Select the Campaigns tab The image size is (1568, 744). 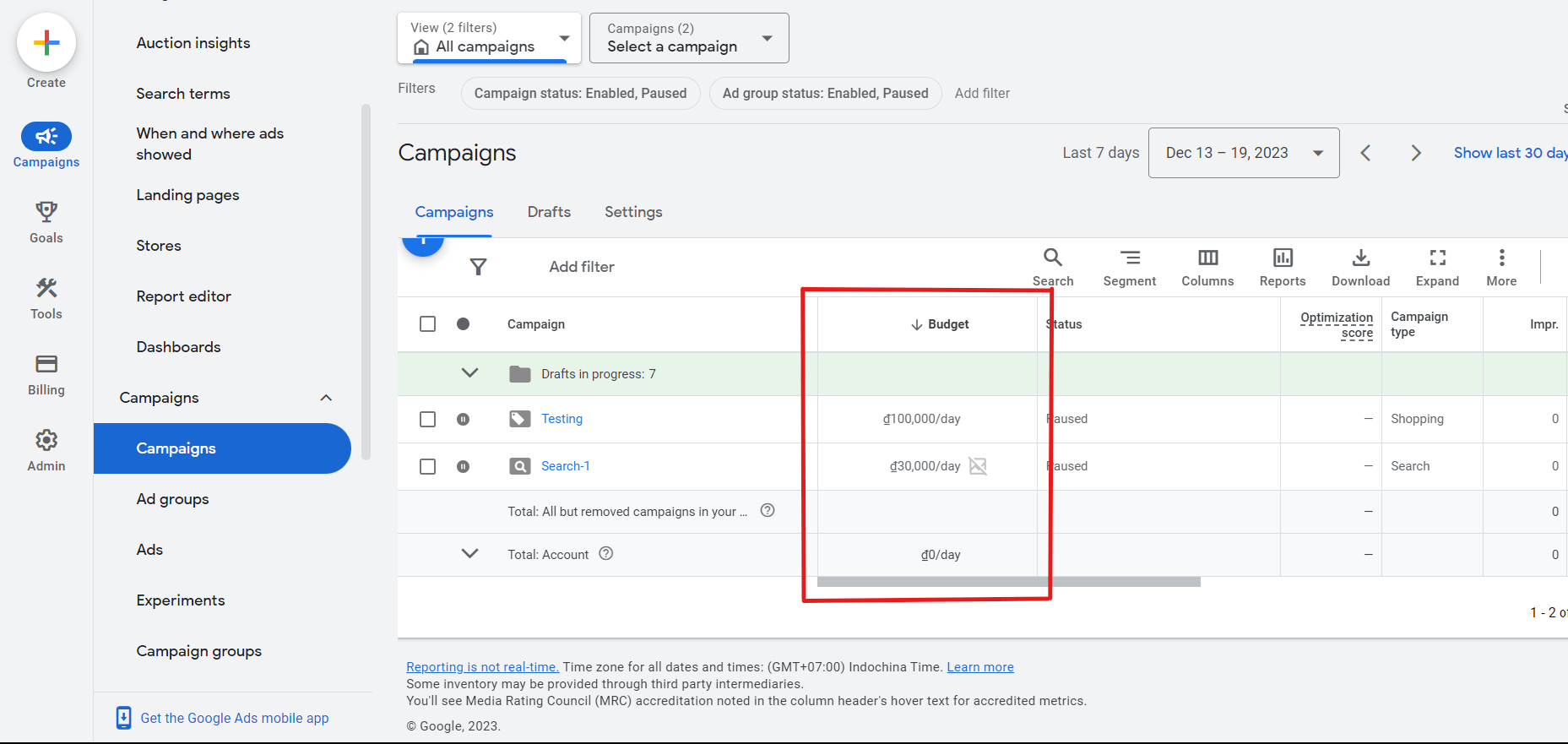pos(454,212)
